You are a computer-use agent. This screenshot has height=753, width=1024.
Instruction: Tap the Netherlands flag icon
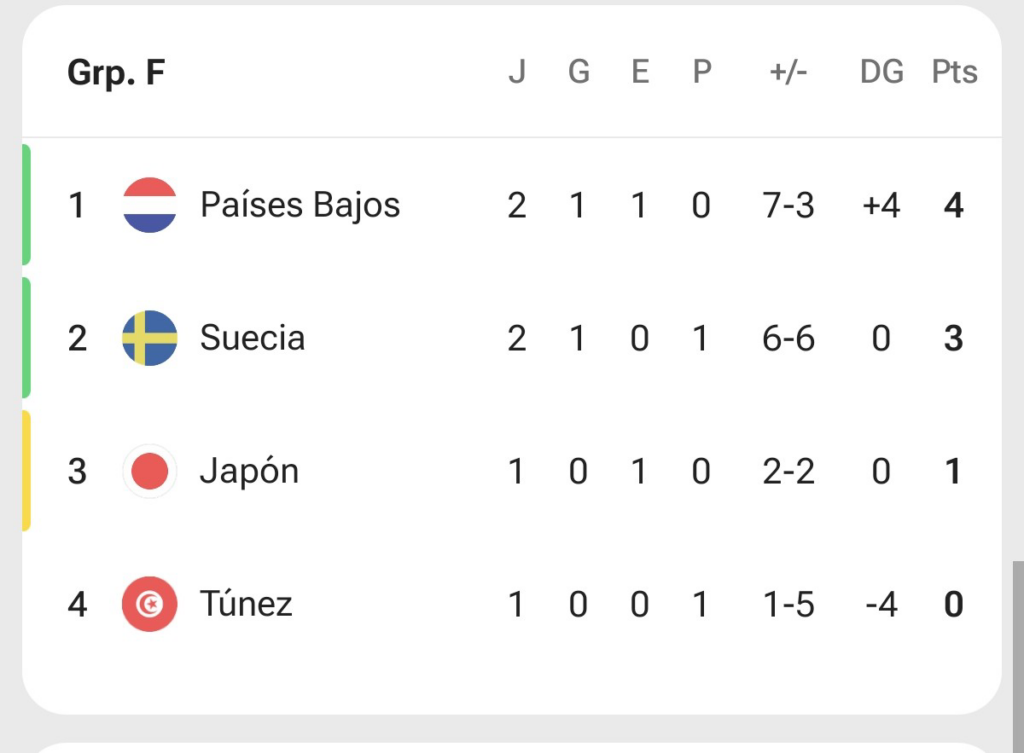150,205
